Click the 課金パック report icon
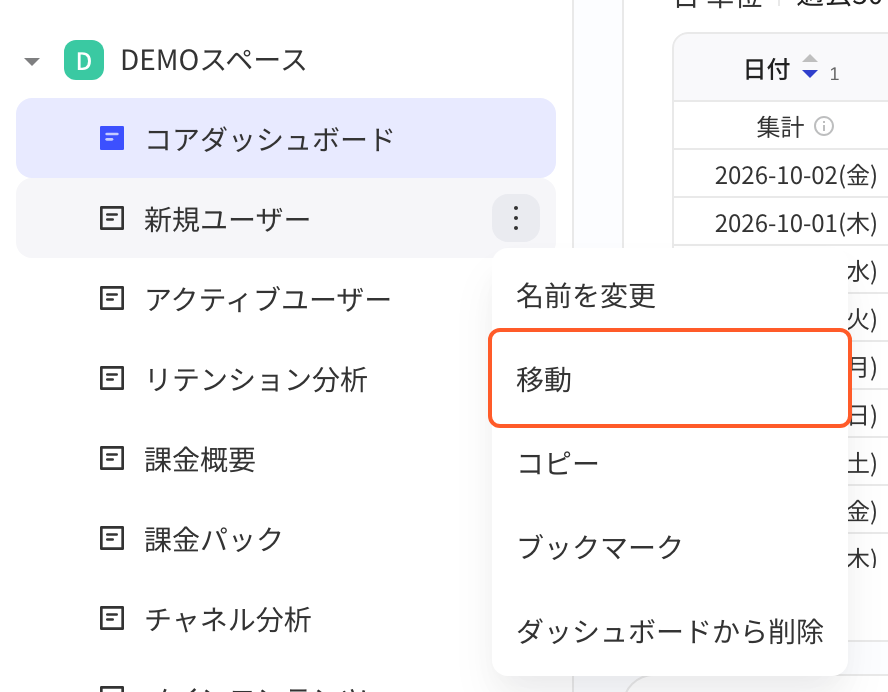Viewport: 888px width, 692px height. (x=112, y=538)
